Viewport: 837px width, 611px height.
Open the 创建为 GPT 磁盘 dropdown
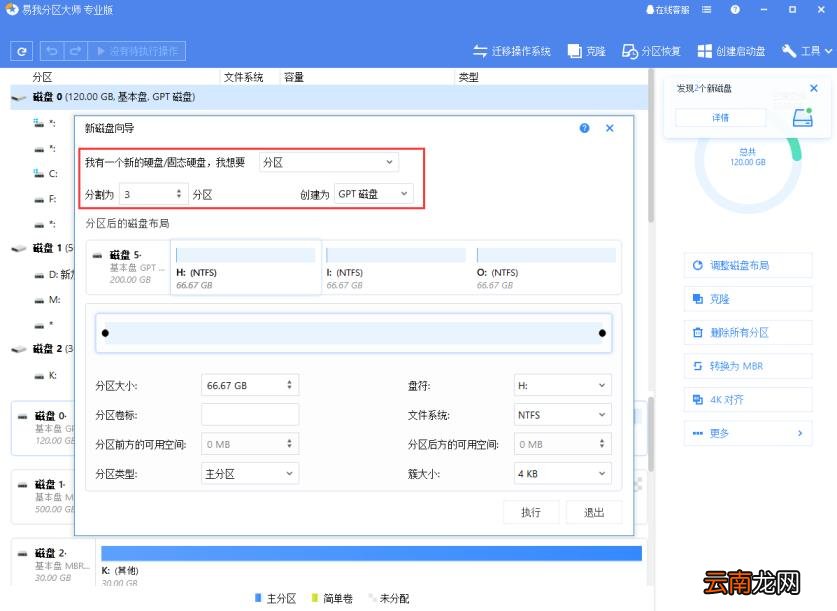(373, 194)
